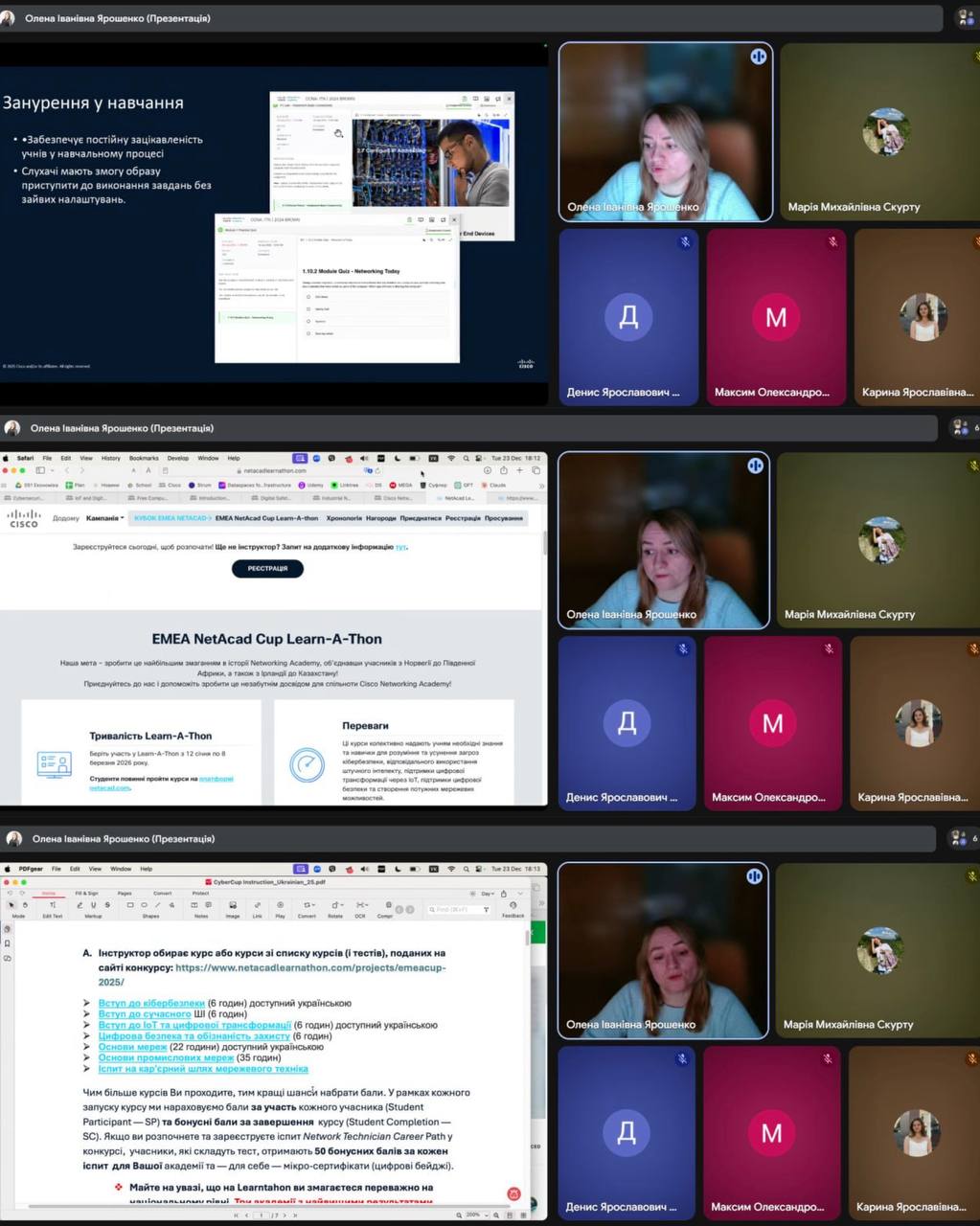Image resolution: width=980 pixels, height=1226 pixels.
Task: Pick the underline markup tool
Action: click(94, 905)
